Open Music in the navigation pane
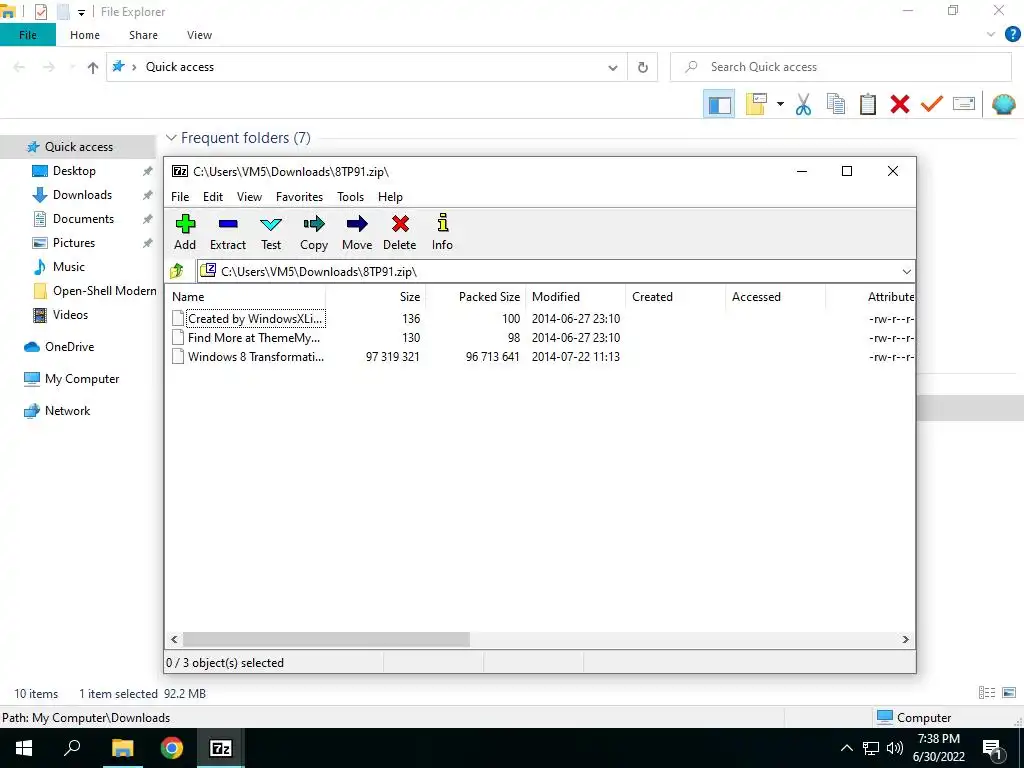The width and height of the screenshot is (1024, 768). click(69, 266)
